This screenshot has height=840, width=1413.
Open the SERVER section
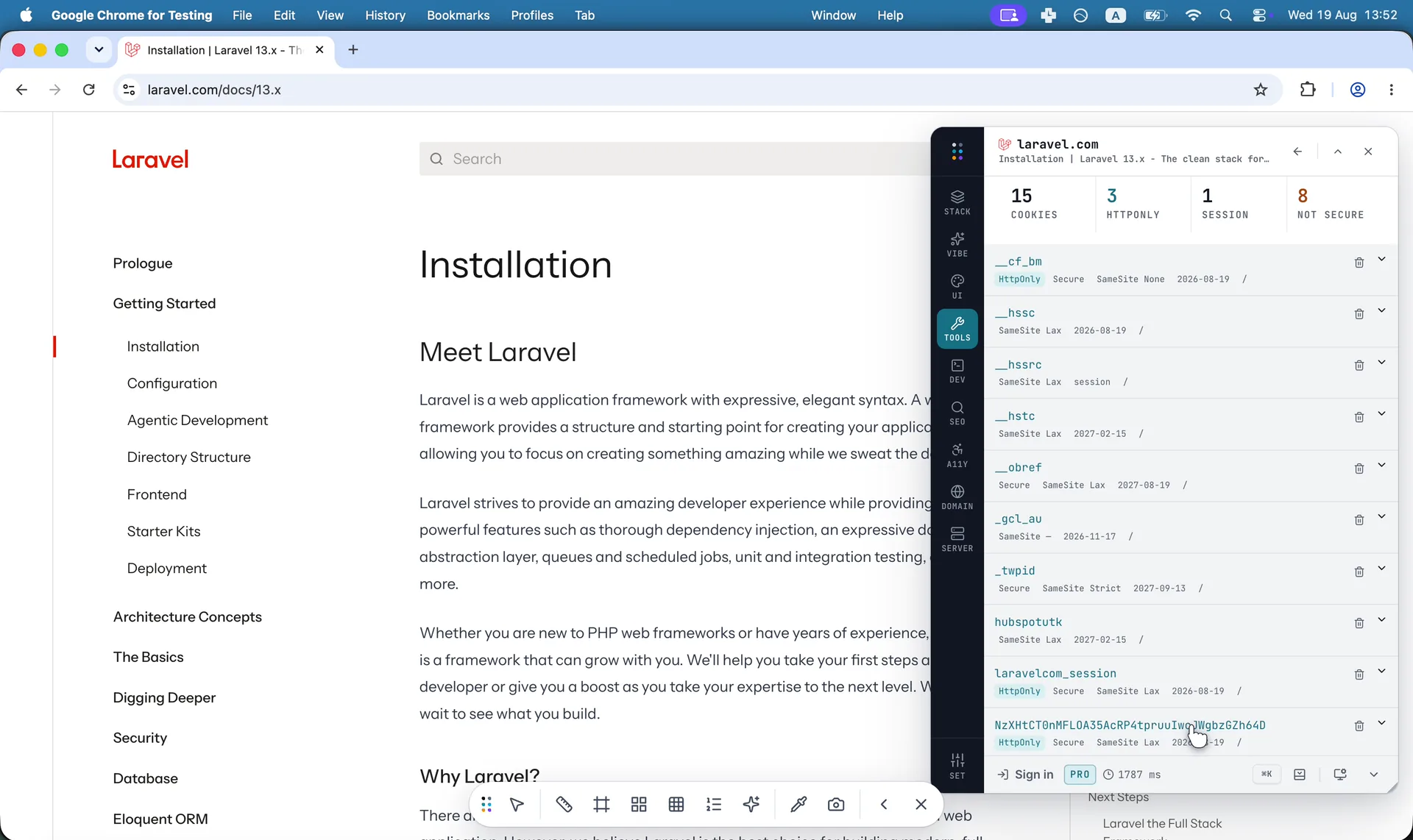(957, 538)
